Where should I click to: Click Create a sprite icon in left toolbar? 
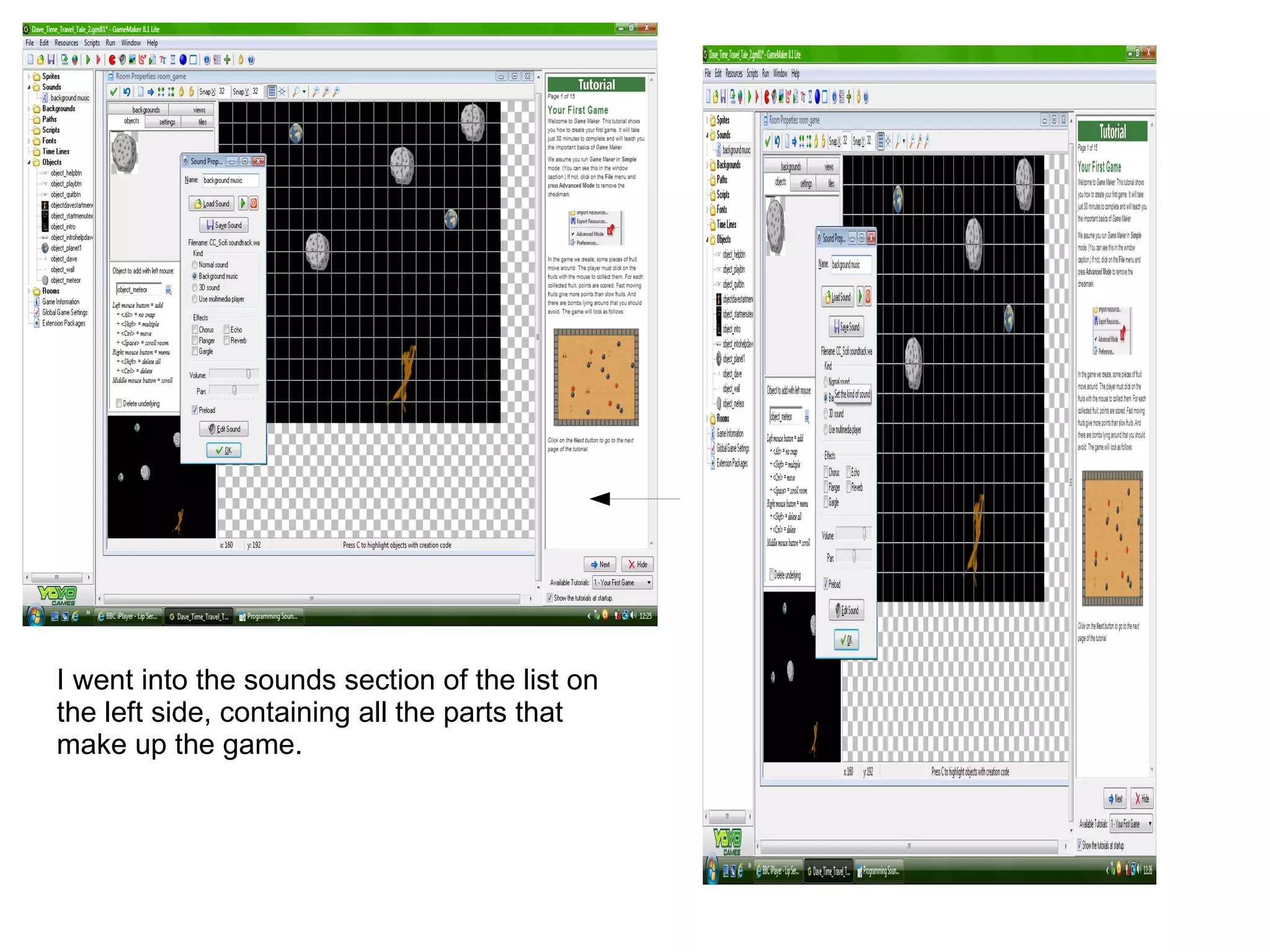point(112,60)
